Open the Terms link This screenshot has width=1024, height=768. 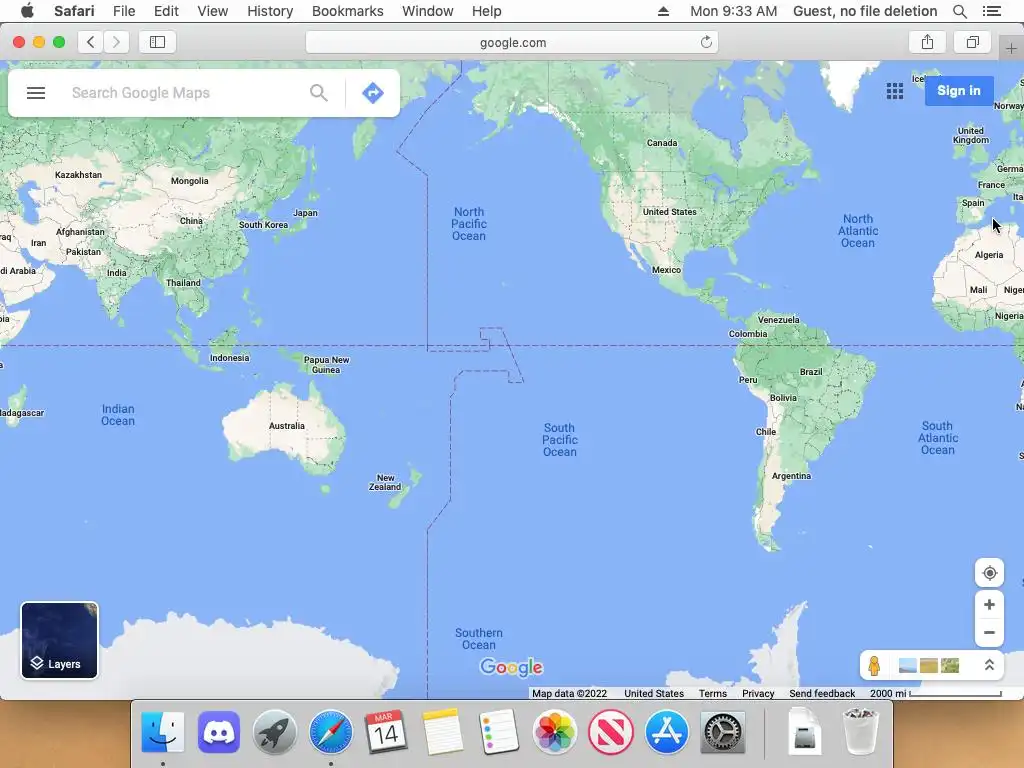(712, 694)
